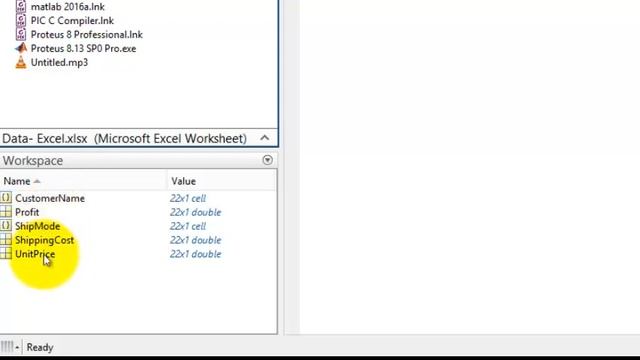
Task: Open the Workspace panel actions menu
Action: click(x=267, y=160)
